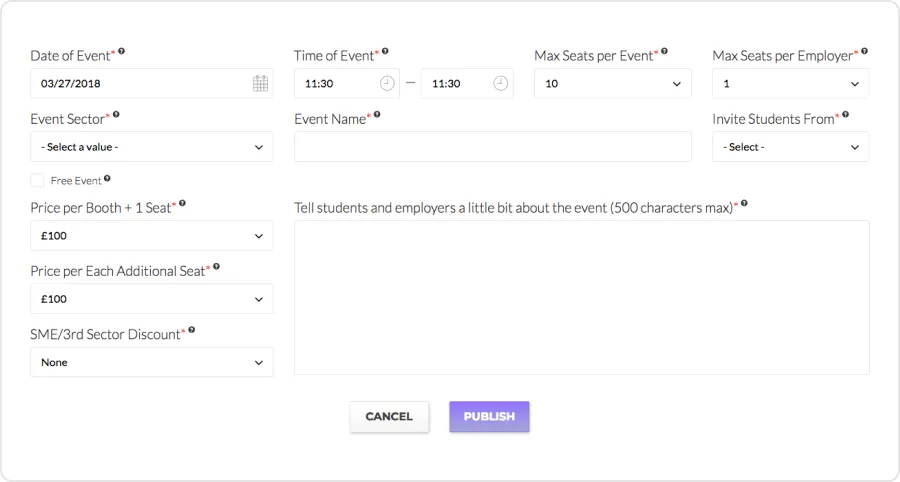
Task: Open the SME/3rd Sector Discount dropdown
Action: tap(152, 362)
